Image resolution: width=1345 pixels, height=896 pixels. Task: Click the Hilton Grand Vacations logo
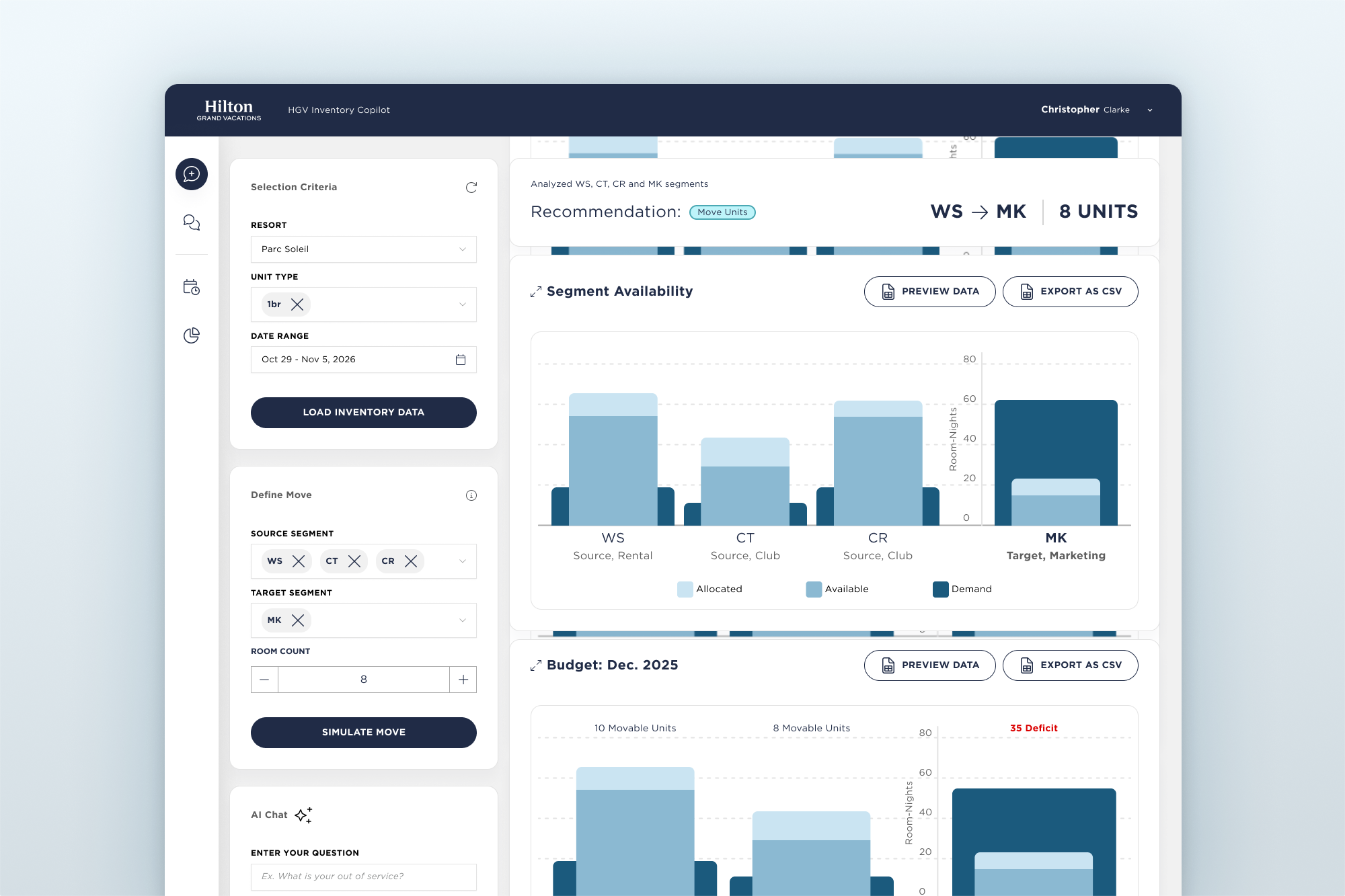point(229,110)
